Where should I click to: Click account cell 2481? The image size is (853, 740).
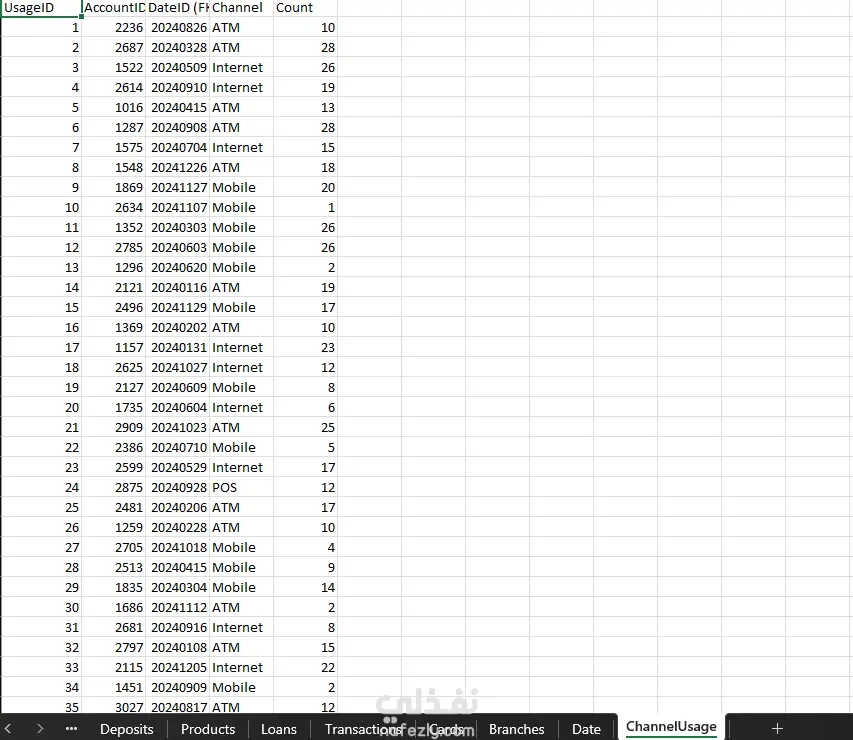[x=114, y=507]
